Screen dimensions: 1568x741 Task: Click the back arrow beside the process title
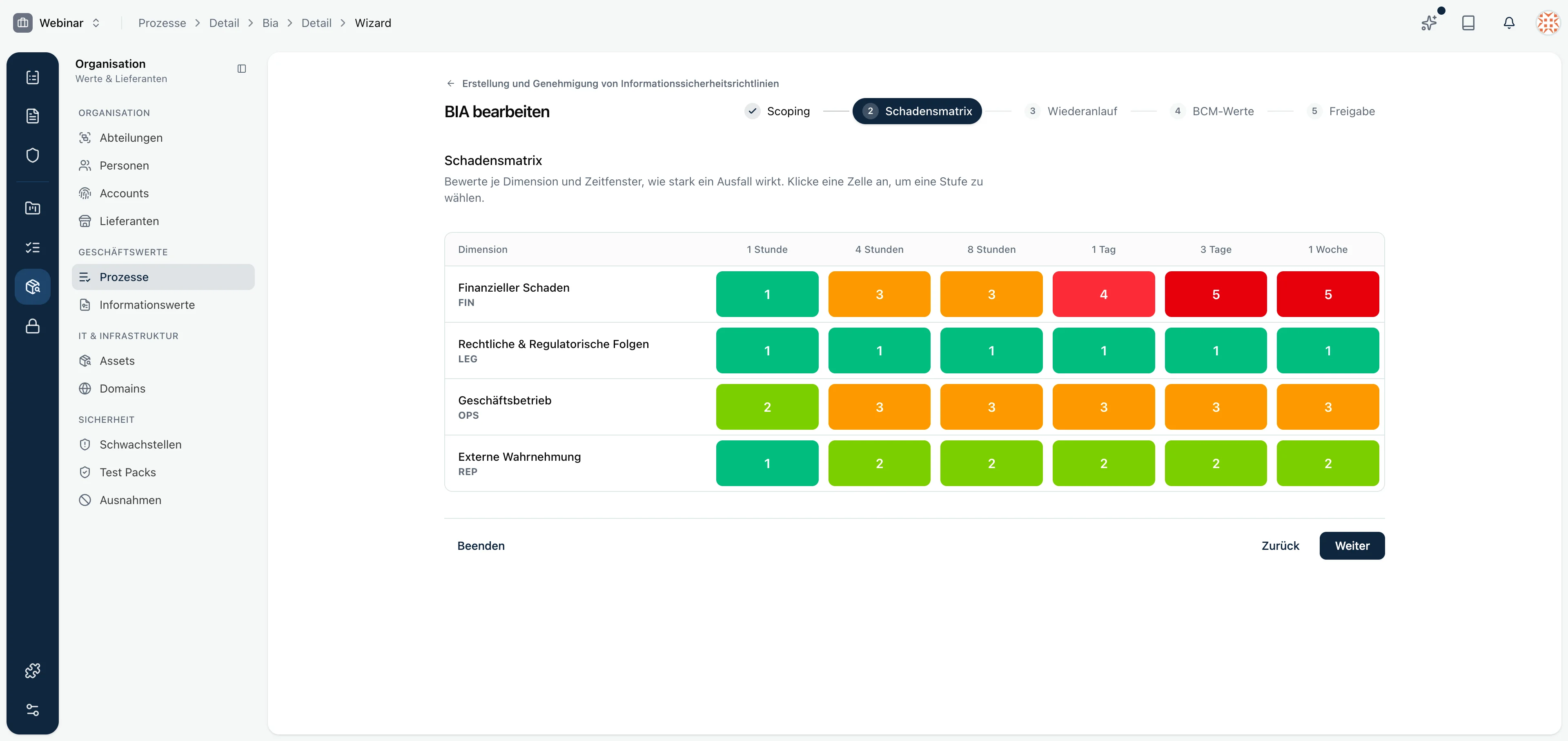(450, 83)
